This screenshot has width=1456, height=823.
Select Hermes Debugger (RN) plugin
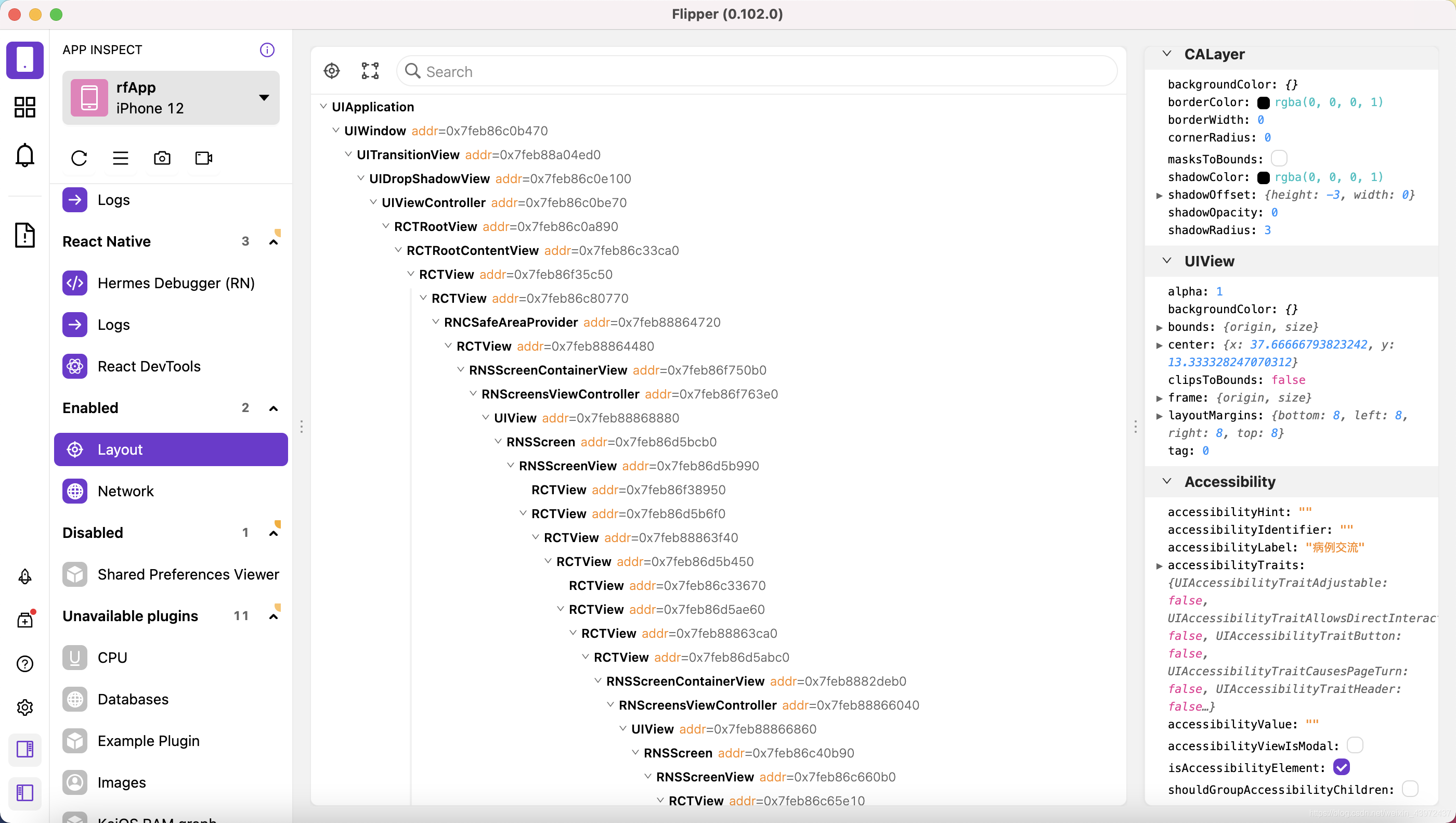point(176,283)
